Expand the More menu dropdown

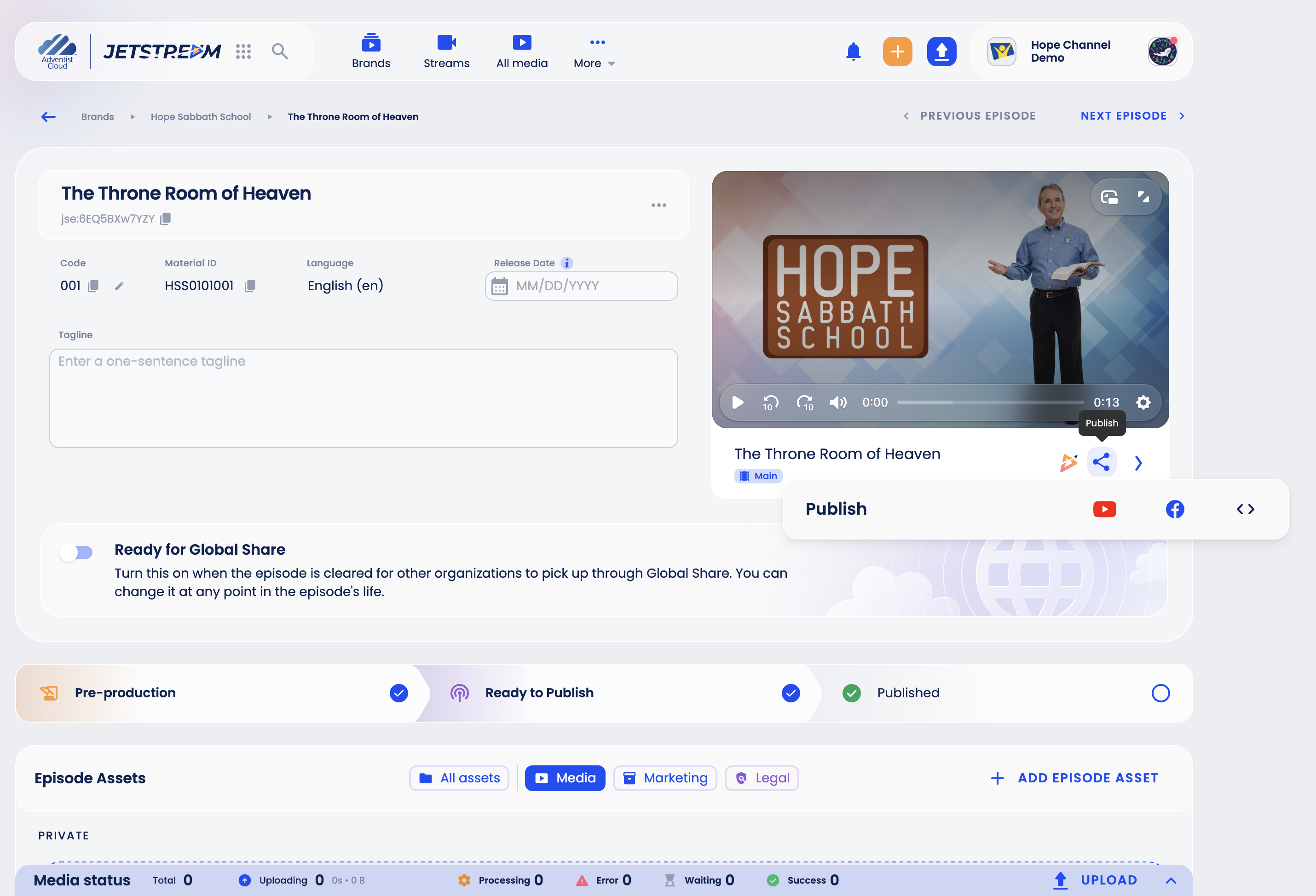(x=594, y=52)
